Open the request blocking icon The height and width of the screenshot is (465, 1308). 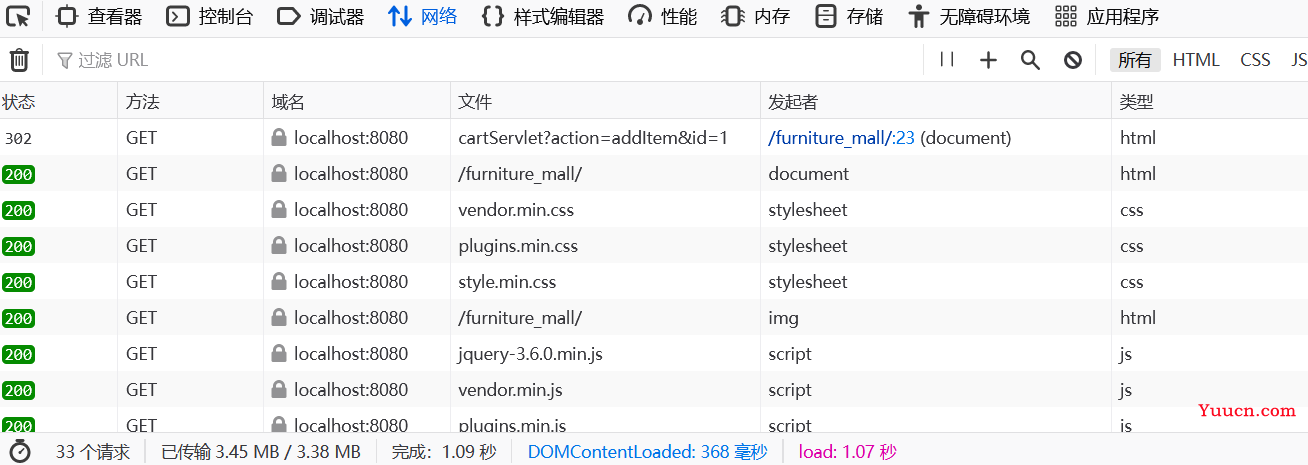(1073, 60)
